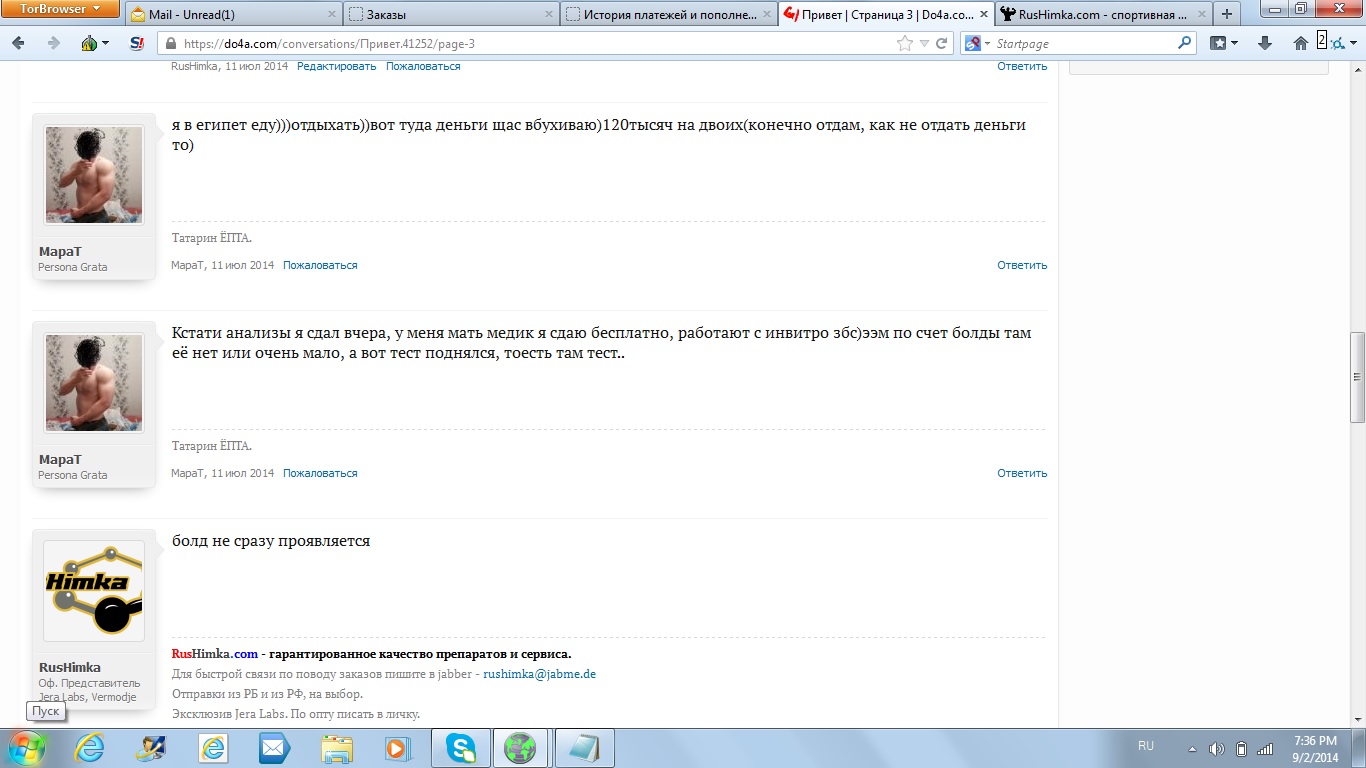Open the URL history dropdown arrow
The height and width of the screenshot is (768, 1366).
coord(924,43)
